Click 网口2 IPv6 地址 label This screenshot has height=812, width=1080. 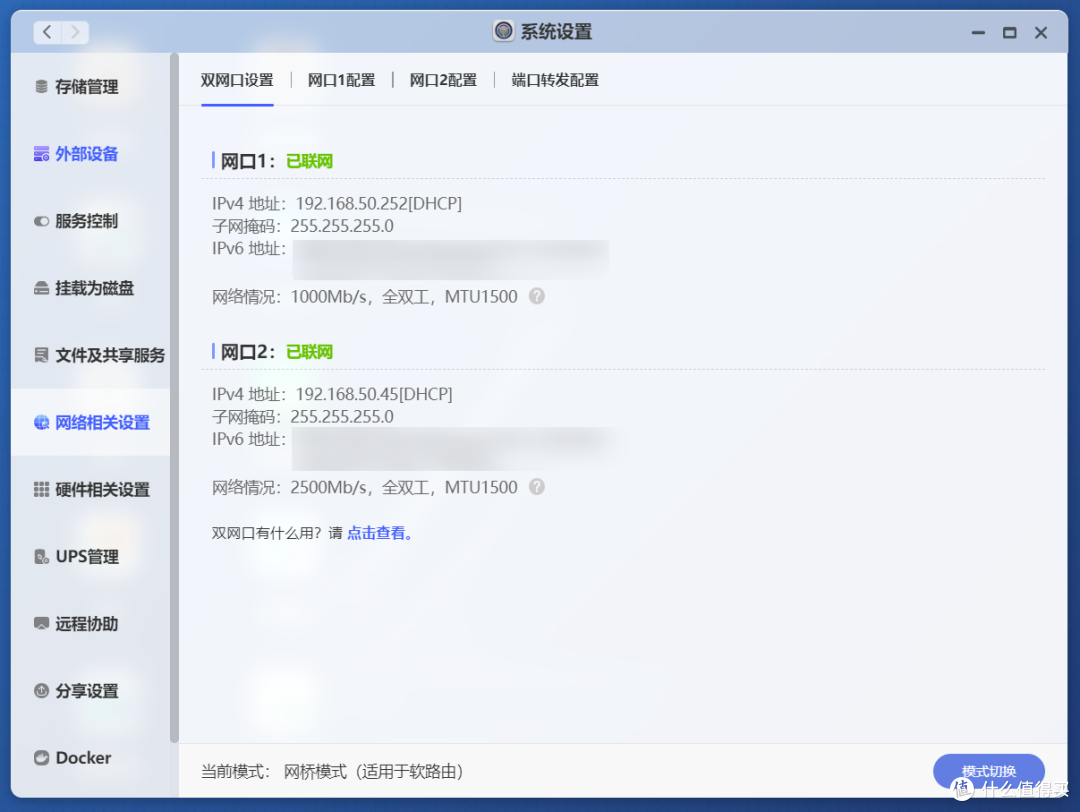(x=249, y=439)
